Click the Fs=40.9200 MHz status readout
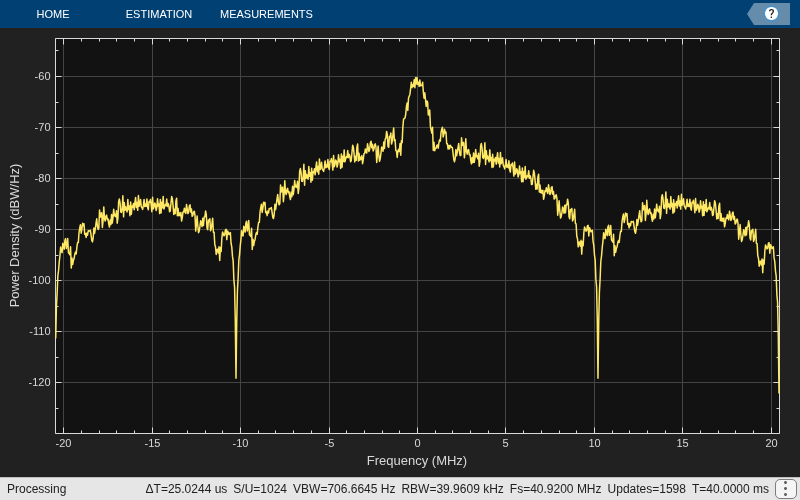The height and width of the screenshot is (500, 800). click(x=555, y=489)
